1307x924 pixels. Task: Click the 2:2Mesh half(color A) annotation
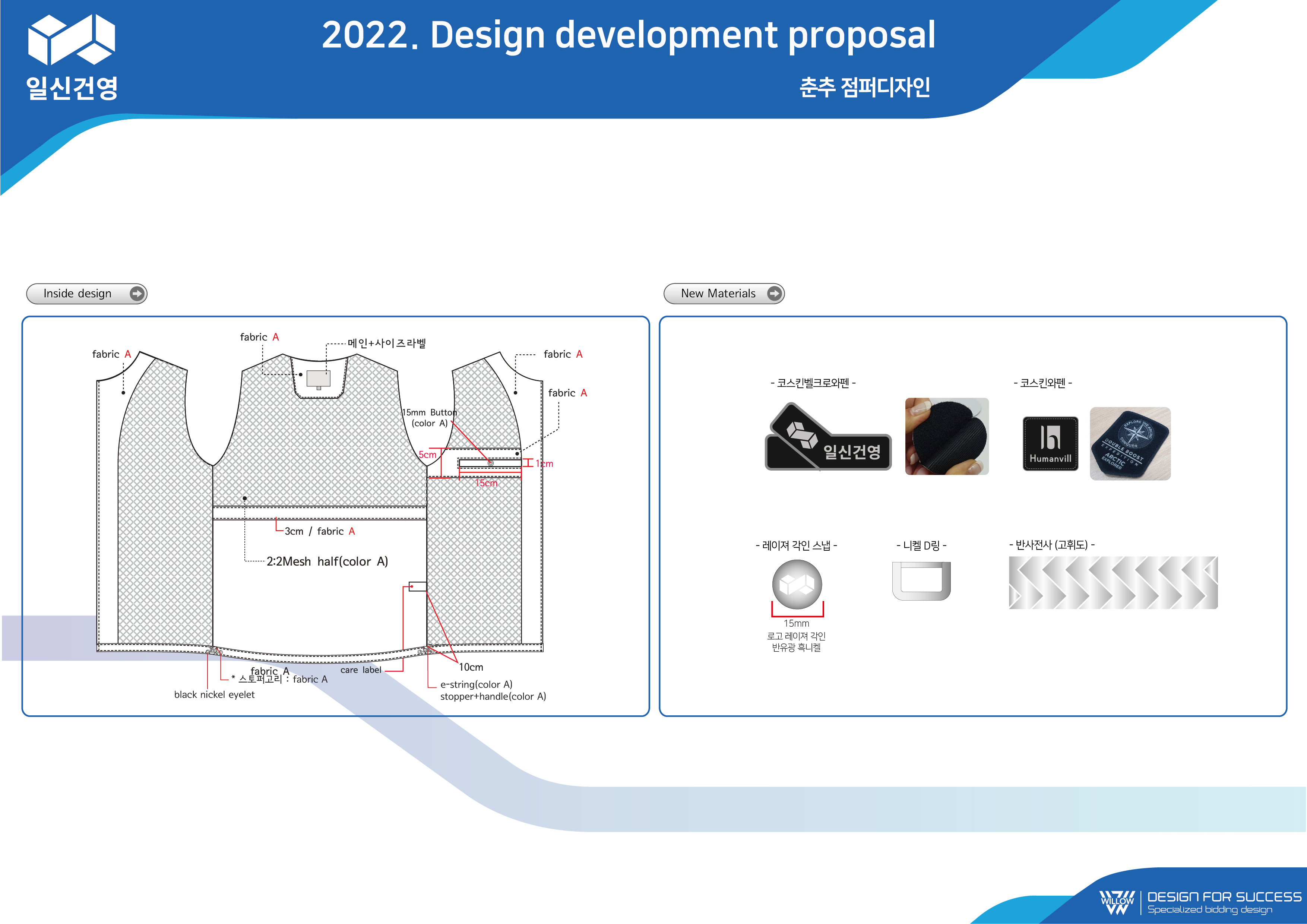[327, 561]
